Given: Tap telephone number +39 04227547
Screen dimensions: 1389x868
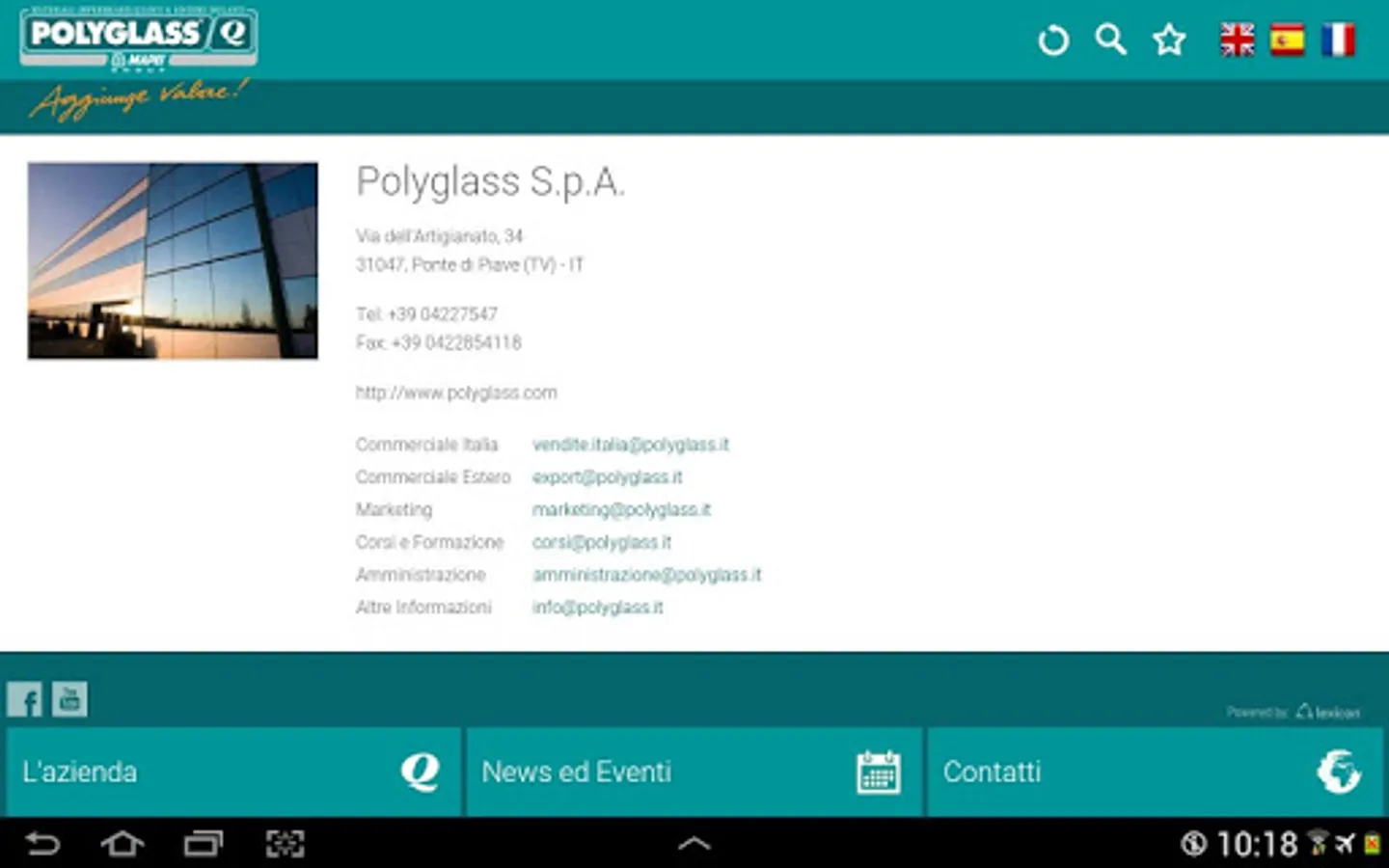Looking at the screenshot, I should coord(442,314).
